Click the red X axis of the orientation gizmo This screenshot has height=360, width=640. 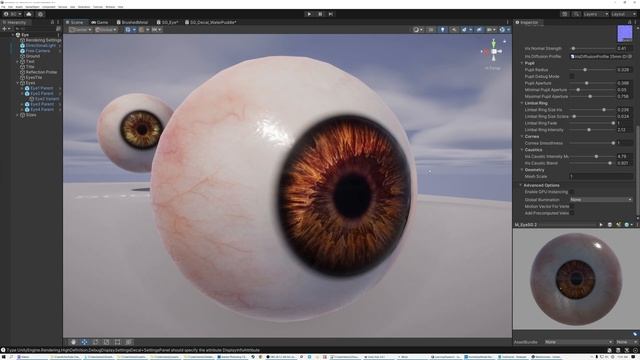click(486, 52)
